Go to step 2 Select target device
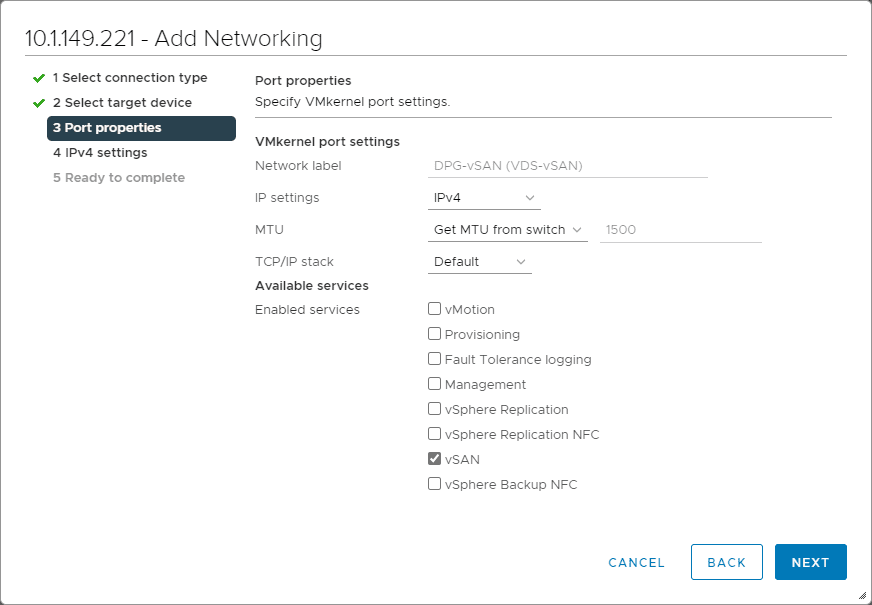Image resolution: width=872 pixels, height=605 pixels. (122, 103)
